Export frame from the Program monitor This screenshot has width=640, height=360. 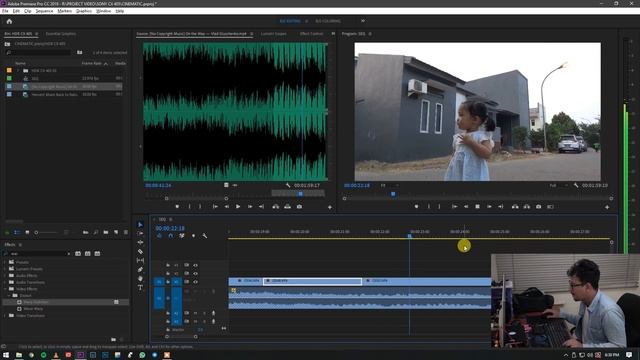(x=538, y=207)
